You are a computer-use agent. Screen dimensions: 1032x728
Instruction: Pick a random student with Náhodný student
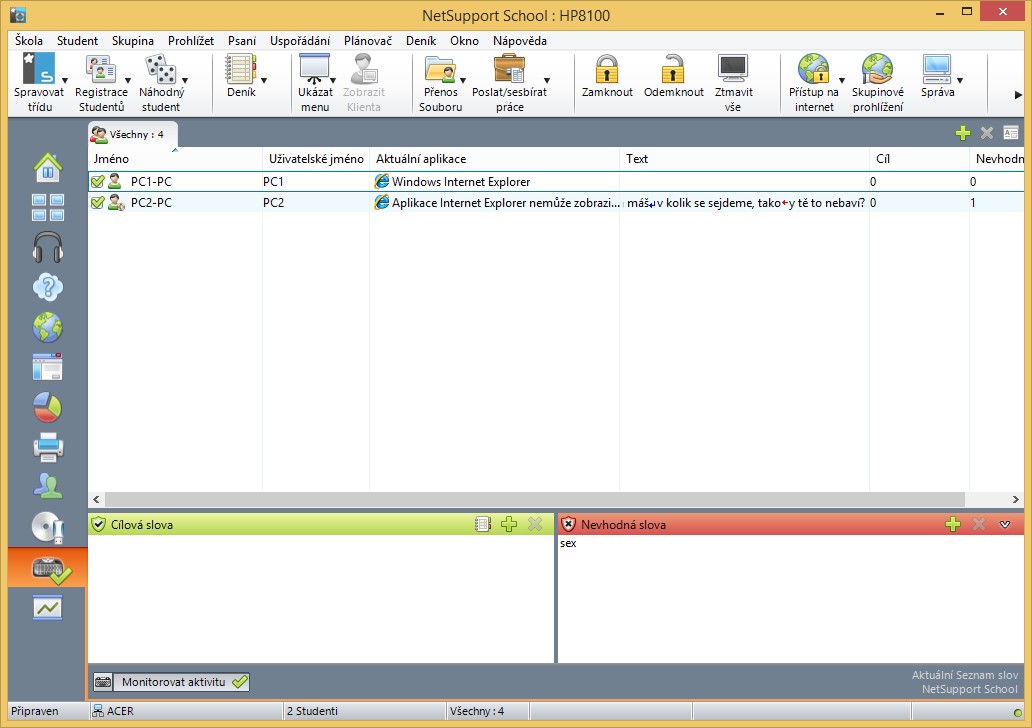pyautogui.click(x=161, y=69)
